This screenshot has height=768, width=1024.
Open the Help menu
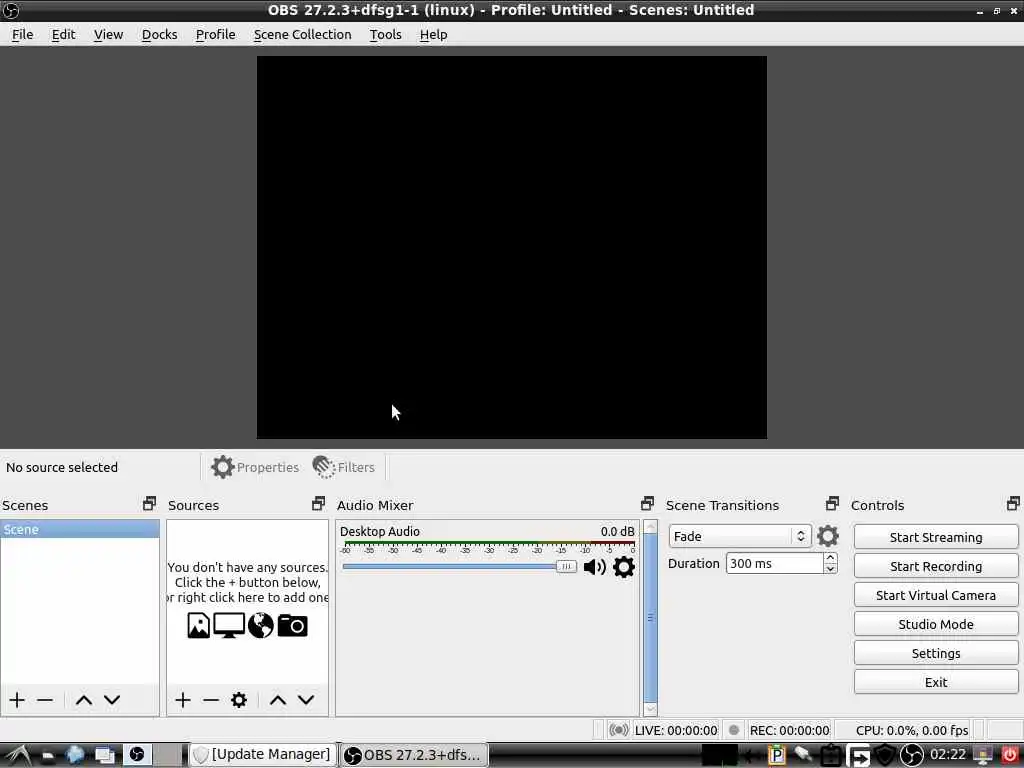point(434,35)
